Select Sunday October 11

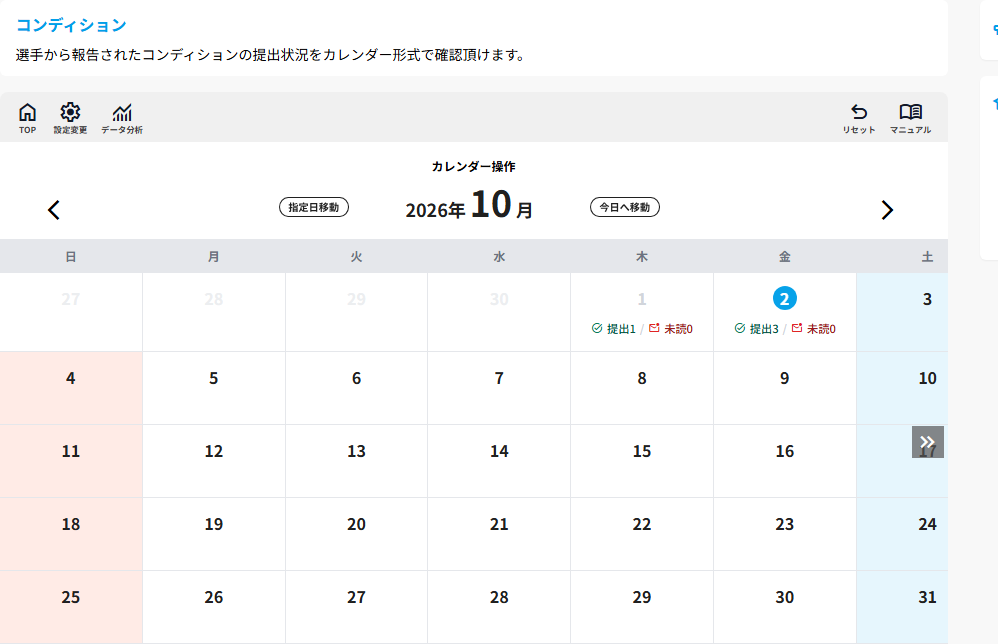[71, 451]
